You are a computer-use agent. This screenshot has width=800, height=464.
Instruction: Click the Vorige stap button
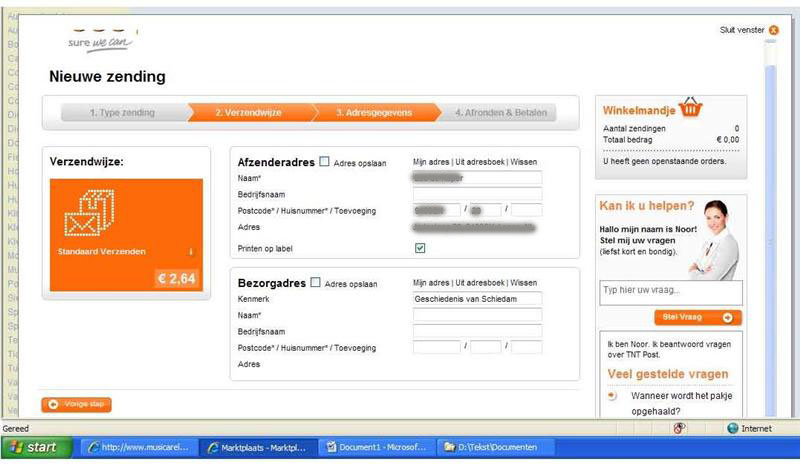coord(77,404)
